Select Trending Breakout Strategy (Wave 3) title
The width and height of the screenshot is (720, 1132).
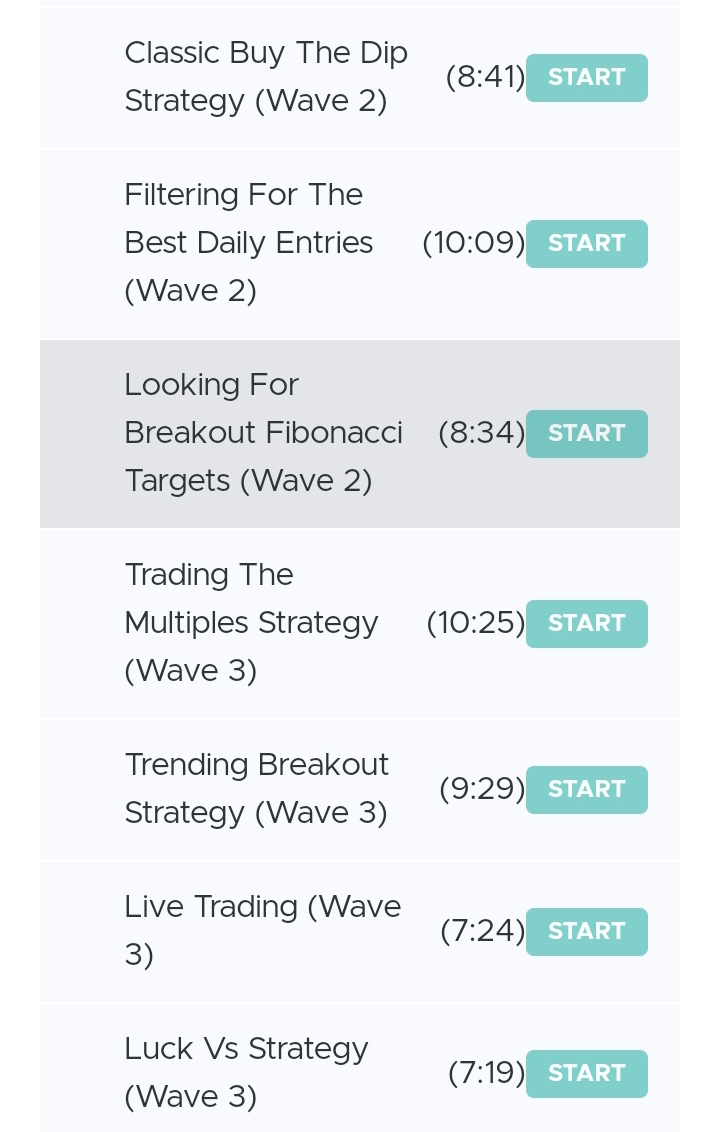pyautogui.click(x=256, y=788)
